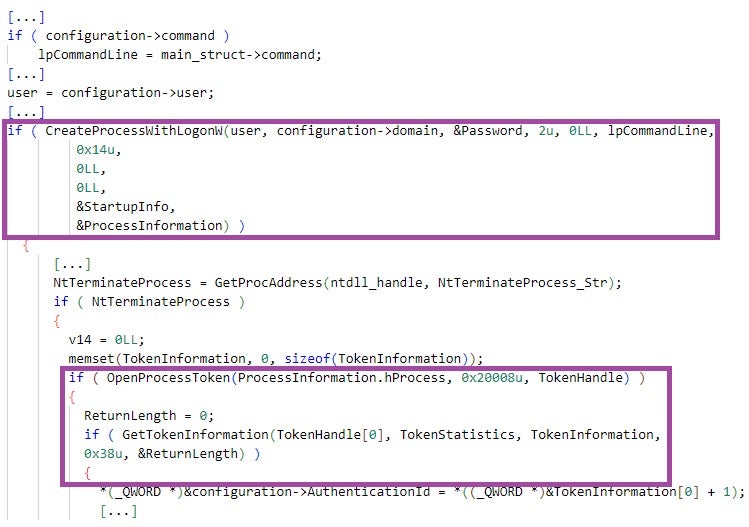Select the lpCommandLine assignment variable
The height and width of the screenshot is (527, 749).
88,54
